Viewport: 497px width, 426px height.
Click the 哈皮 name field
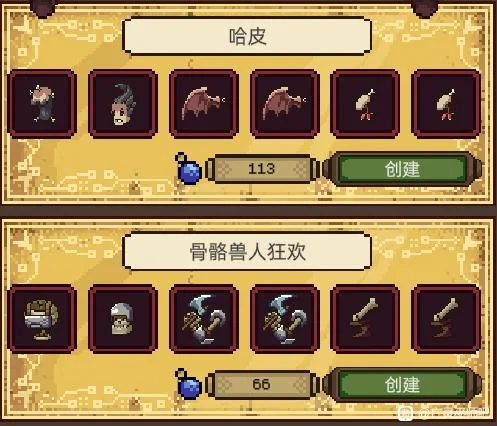[247, 36]
